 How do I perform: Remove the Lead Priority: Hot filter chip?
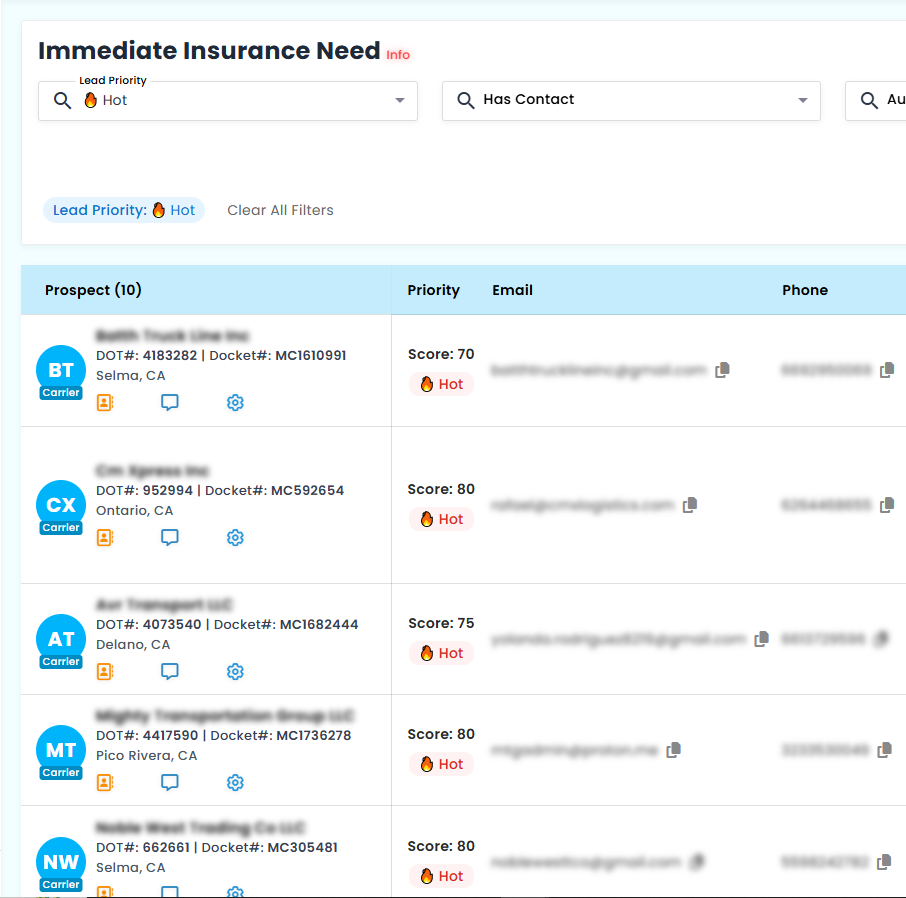(123, 210)
